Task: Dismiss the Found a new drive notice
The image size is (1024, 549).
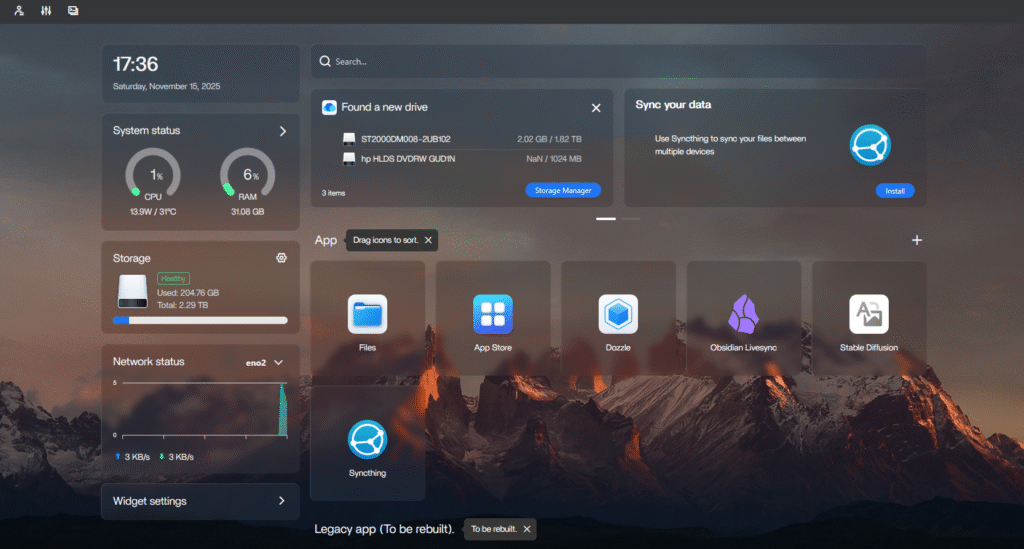Action: click(x=596, y=107)
